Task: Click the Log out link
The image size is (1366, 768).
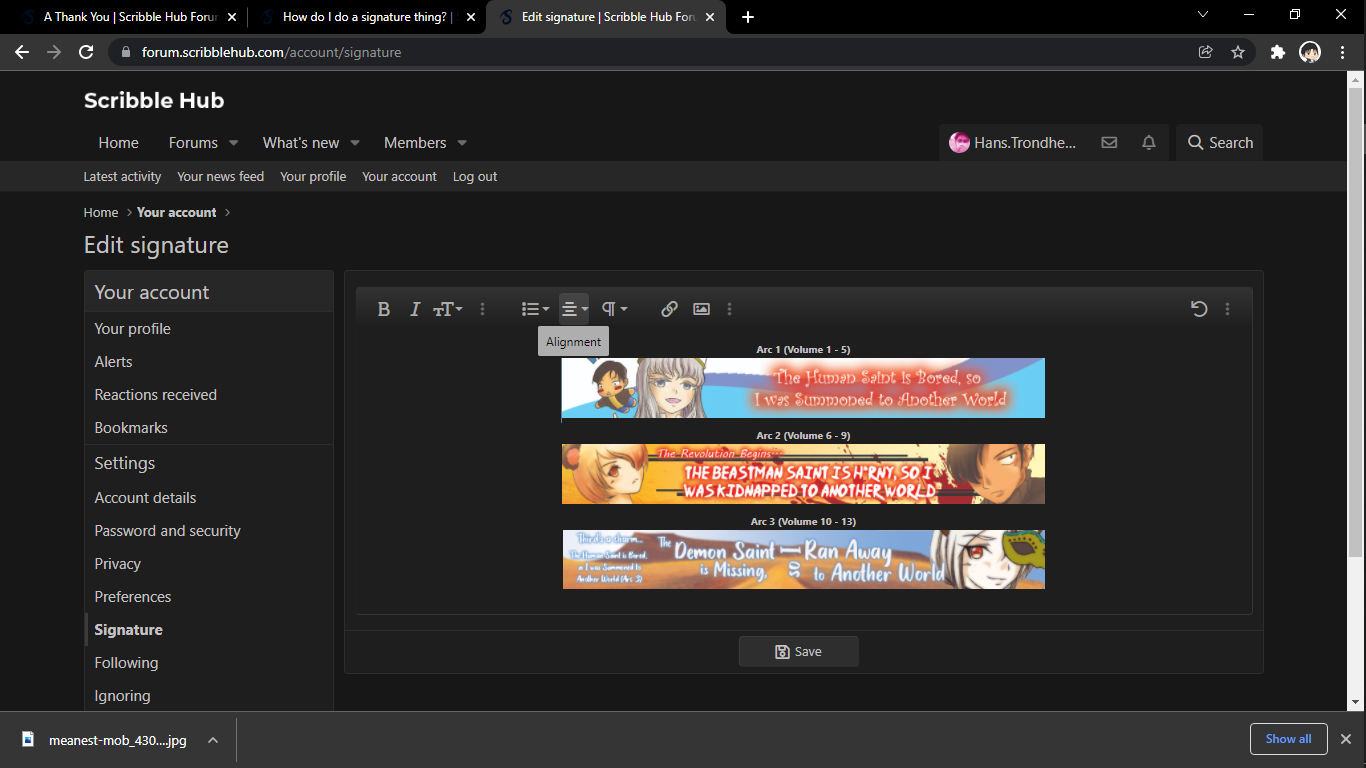Action: 475,177
